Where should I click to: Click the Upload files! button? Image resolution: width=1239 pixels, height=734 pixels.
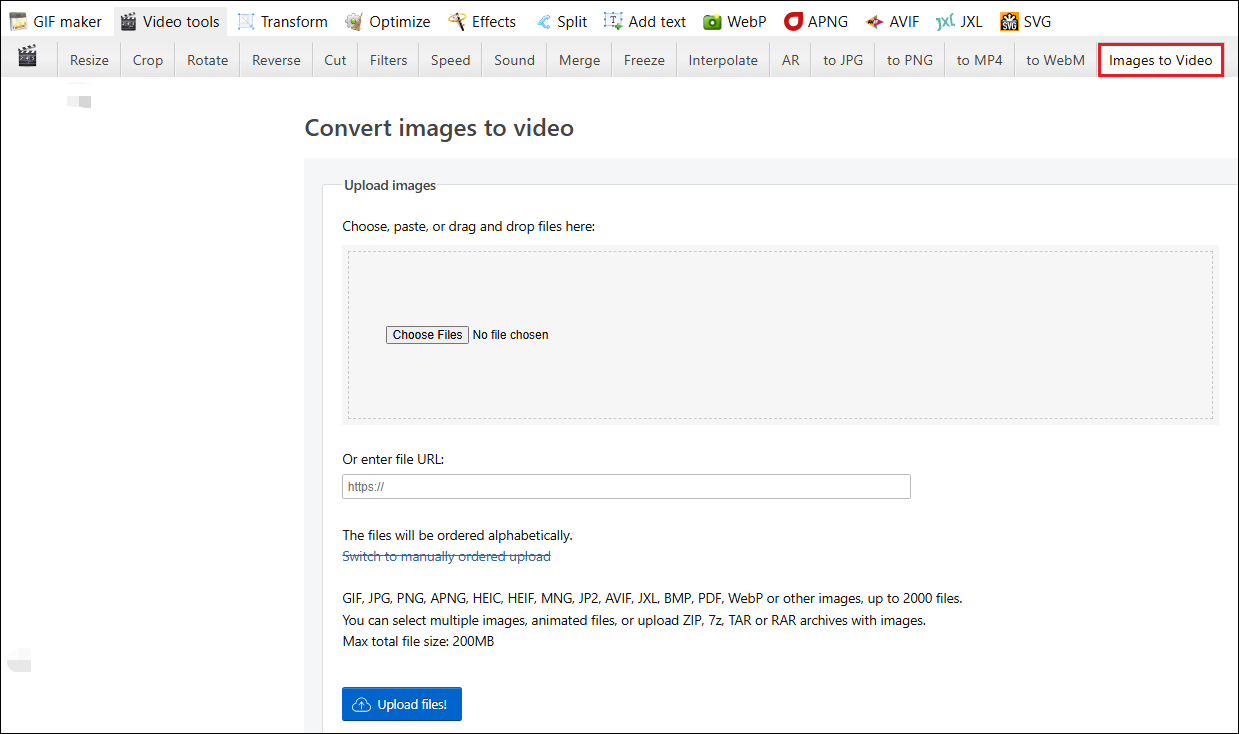pyautogui.click(x=401, y=704)
